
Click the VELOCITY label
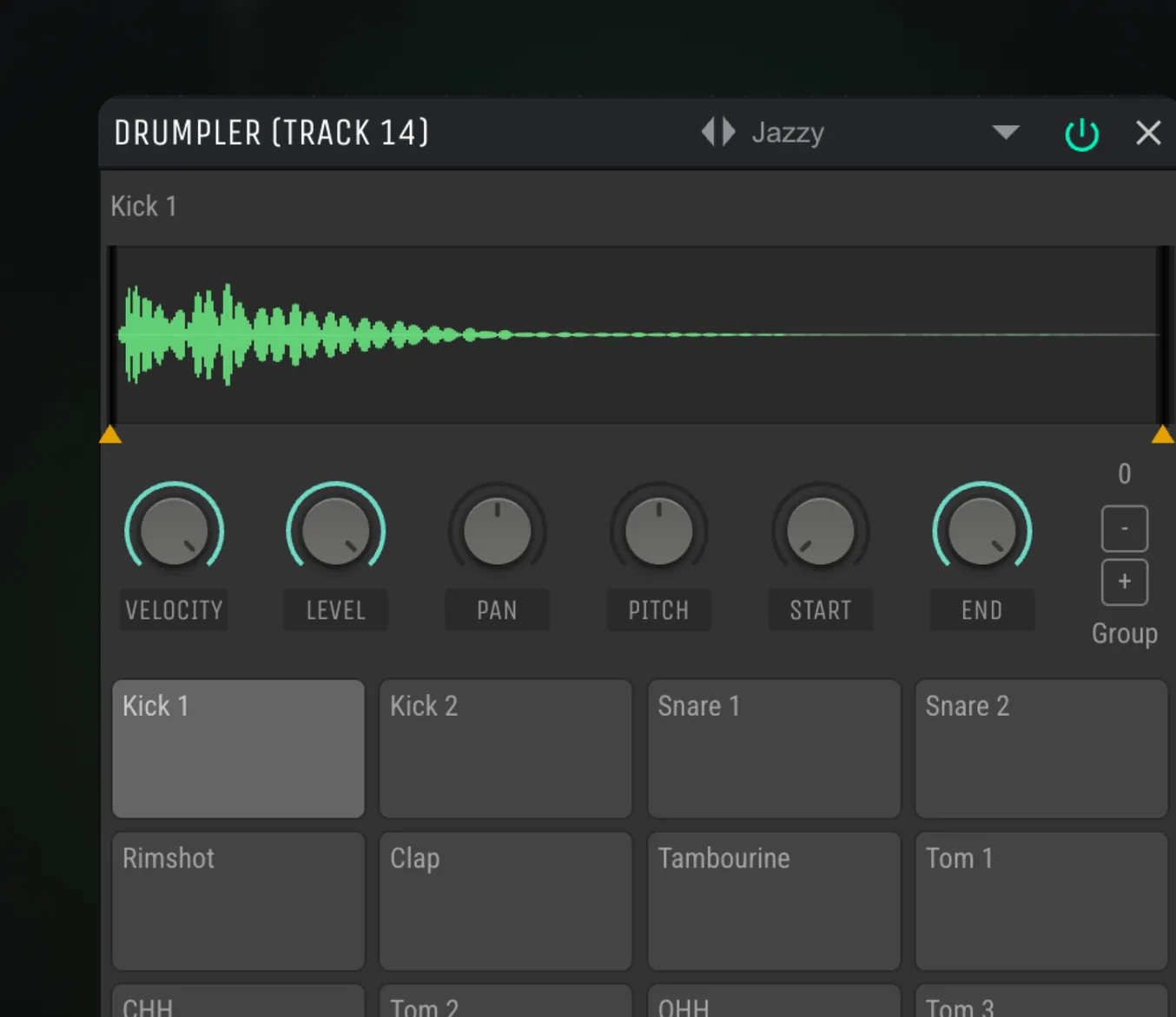(x=174, y=611)
